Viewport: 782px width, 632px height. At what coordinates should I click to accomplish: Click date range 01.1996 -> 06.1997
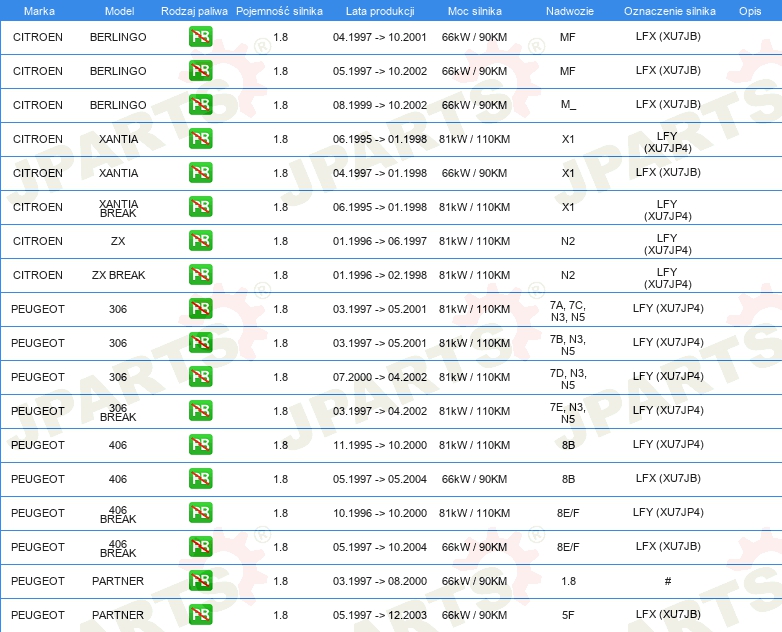coord(380,241)
